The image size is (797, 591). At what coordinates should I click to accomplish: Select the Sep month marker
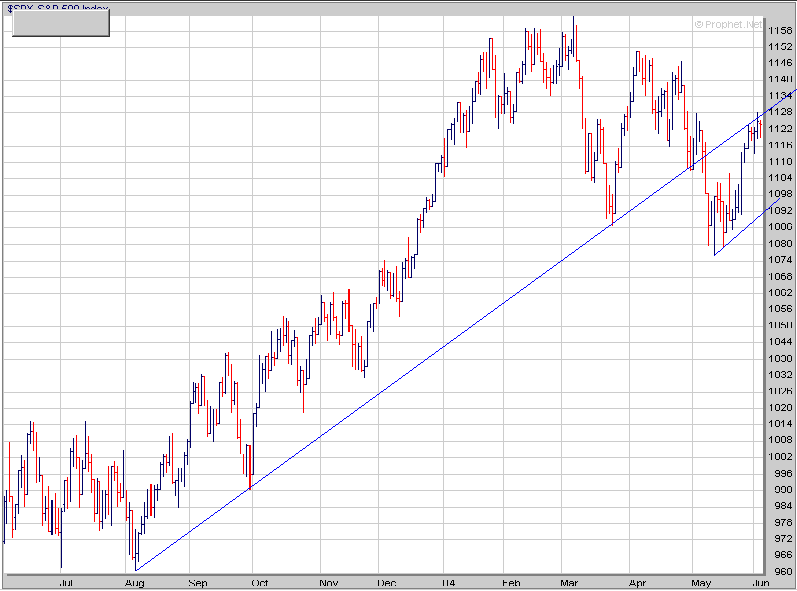[198, 583]
